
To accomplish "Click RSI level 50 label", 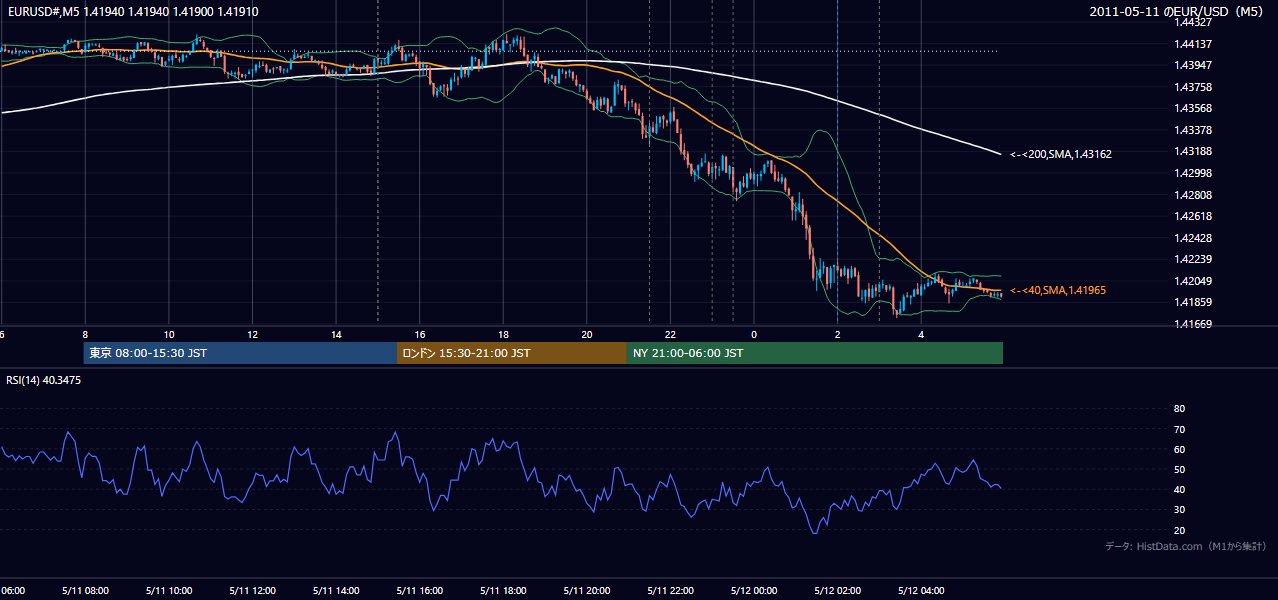I will point(1179,469).
